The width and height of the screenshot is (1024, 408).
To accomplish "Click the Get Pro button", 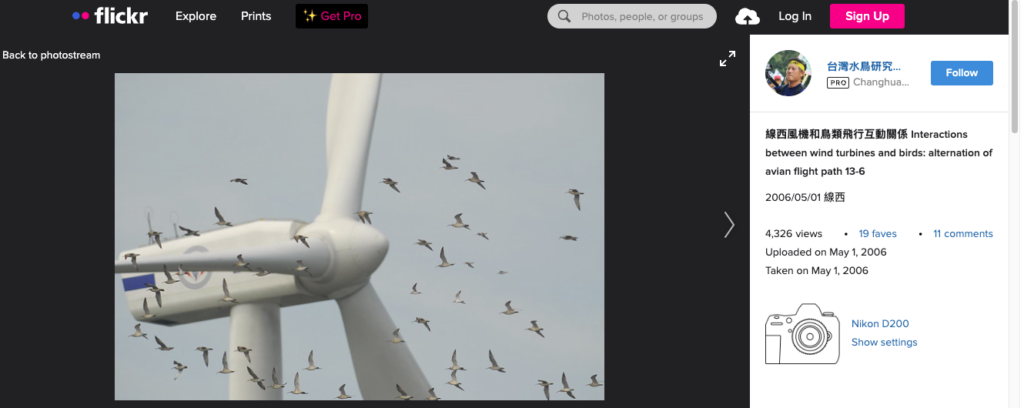I will [x=332, y=16].
